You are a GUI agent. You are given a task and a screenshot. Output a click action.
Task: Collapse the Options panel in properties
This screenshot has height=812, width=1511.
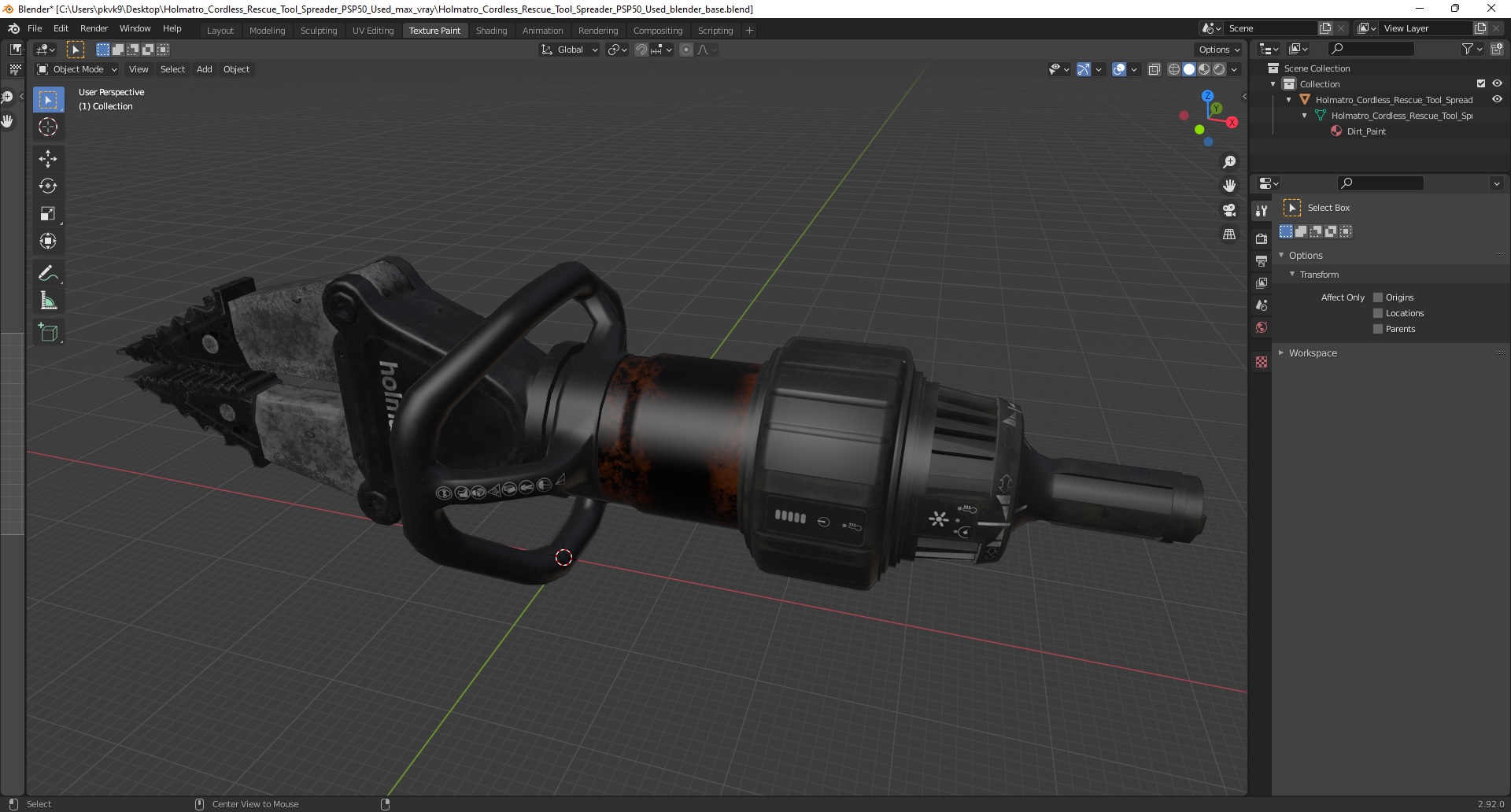click(1281, 255)
